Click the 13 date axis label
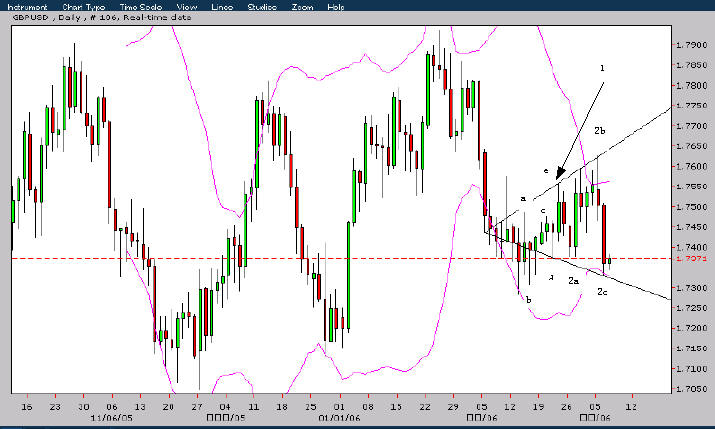Image resolution: width=715 pixels, height=429 pixels. coord(140,407)
